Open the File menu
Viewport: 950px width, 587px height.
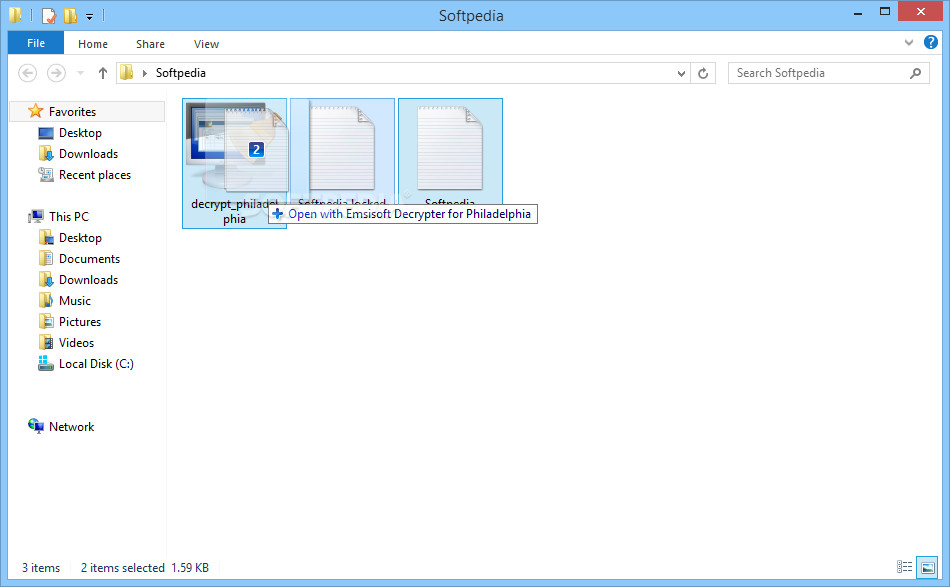point(36,44)
